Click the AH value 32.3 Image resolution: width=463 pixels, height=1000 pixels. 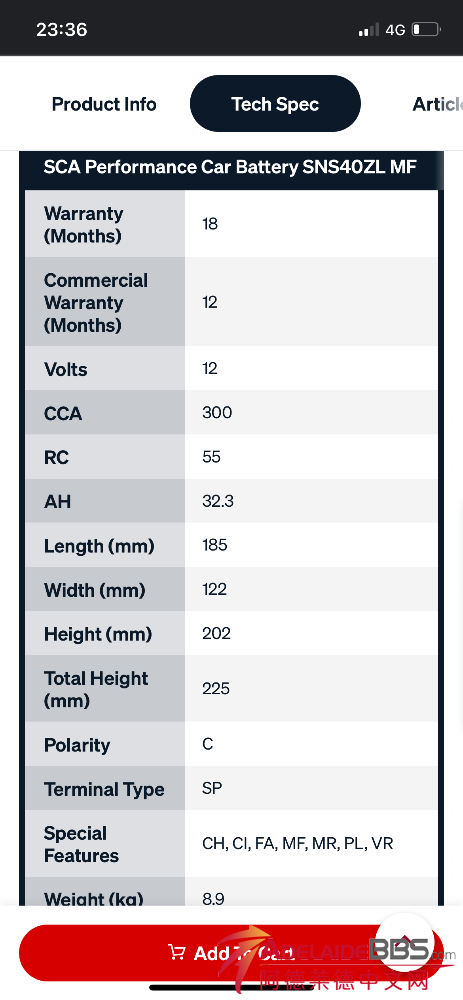coord(218,501)
